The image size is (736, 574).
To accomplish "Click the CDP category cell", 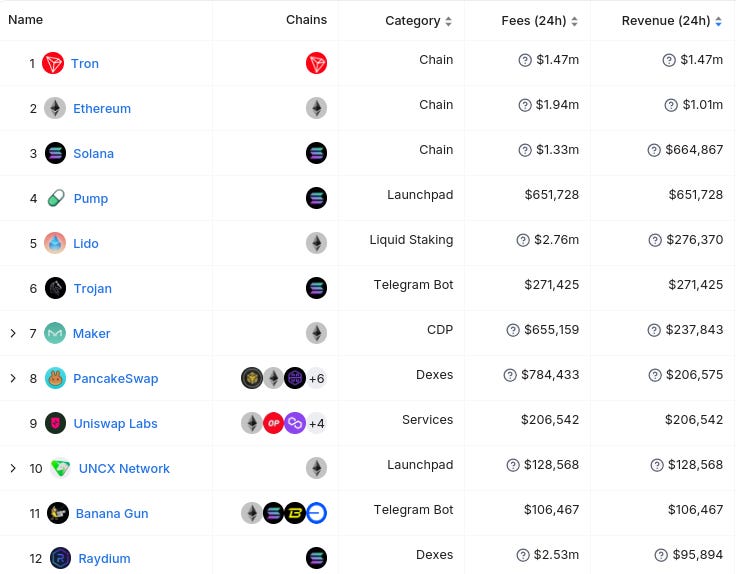I will point(440,330).
